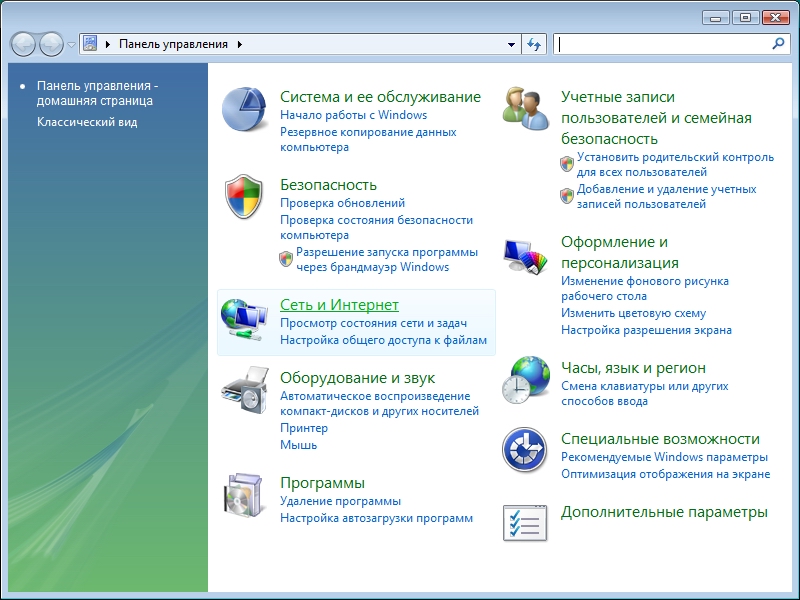Open 'Учетные записи пользователей и семейная безопасность'
The height and width of the screenshot is (600, 800).
pyautogui.click(x=657, y=118)
